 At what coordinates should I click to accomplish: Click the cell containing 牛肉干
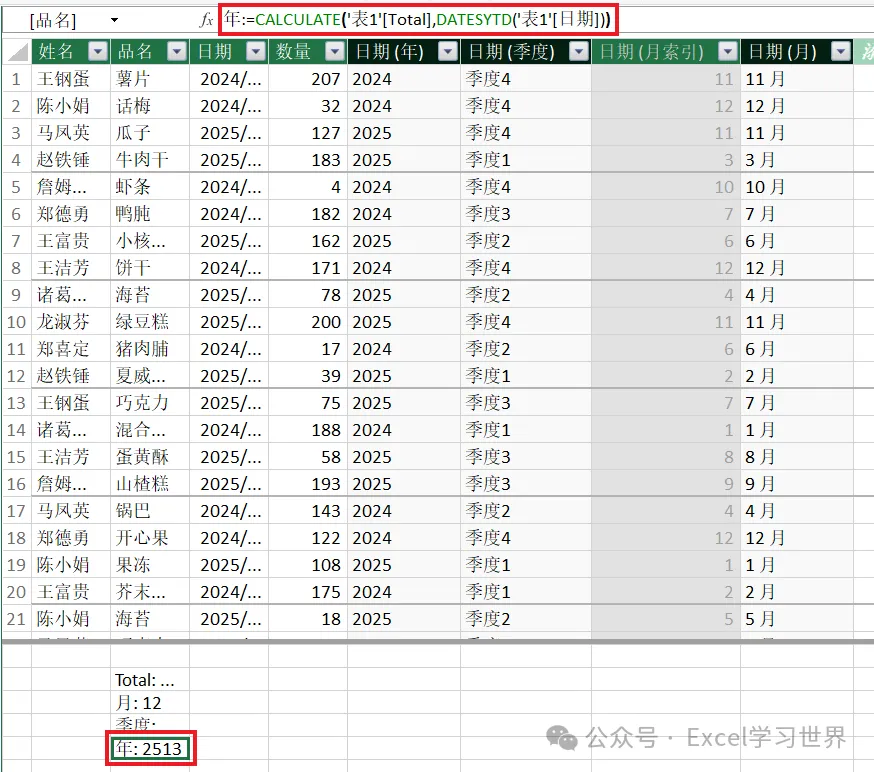coord(150,160)
